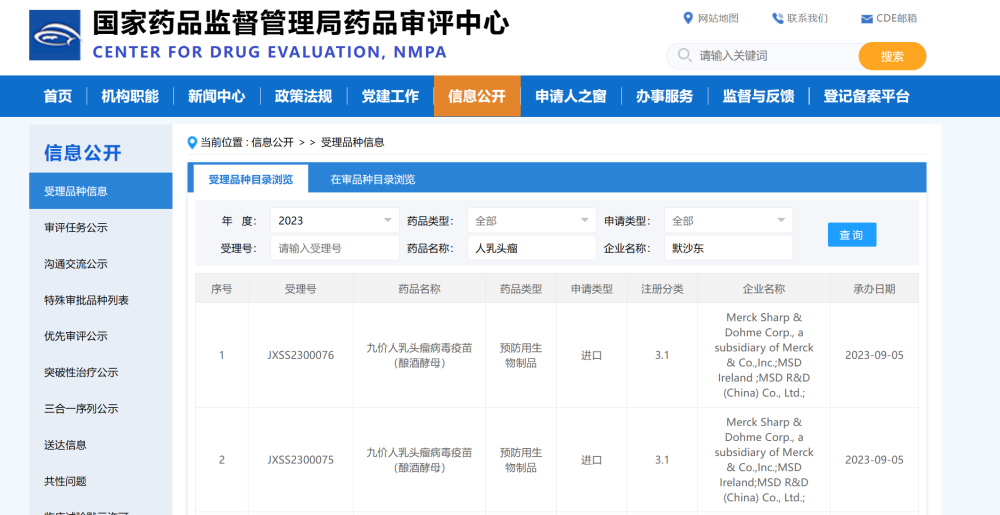Open 政策法规 navigation item
The height and width of the screenshot is (515, 1000).
coord(304,96)
